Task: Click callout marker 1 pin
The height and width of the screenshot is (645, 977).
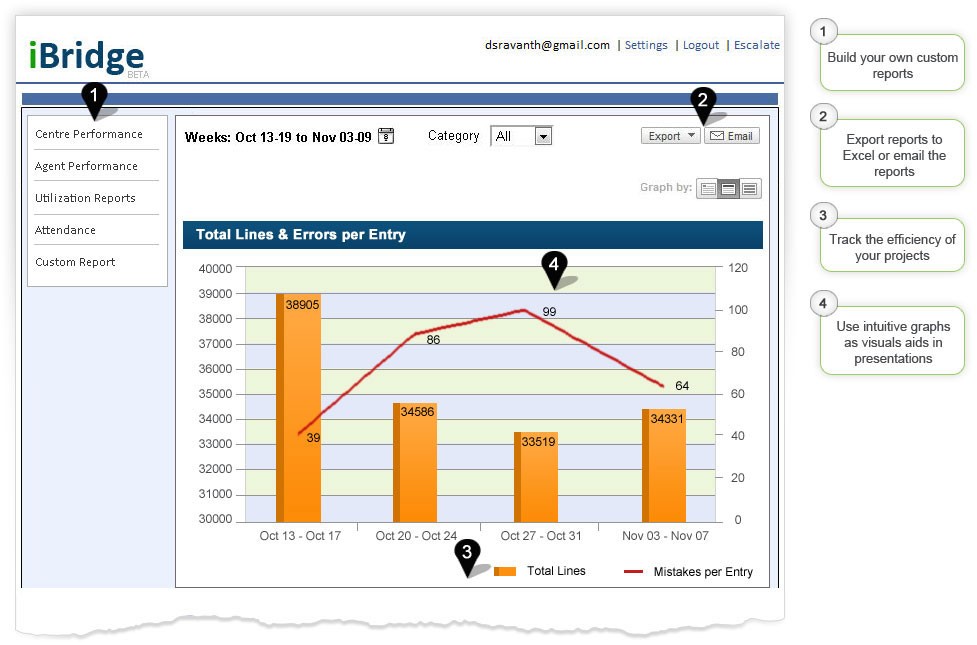Action: pos(93,97)
